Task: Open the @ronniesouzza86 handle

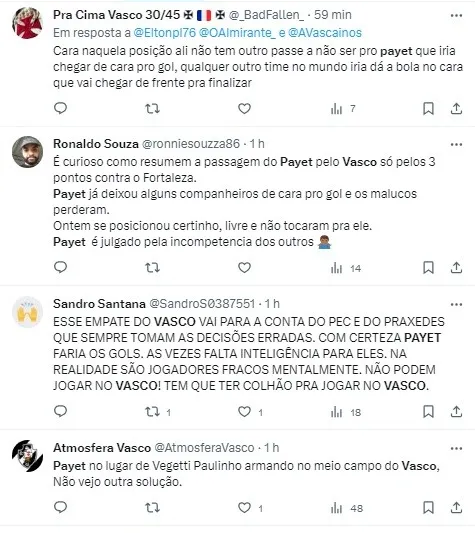Action: pos(191,144)
